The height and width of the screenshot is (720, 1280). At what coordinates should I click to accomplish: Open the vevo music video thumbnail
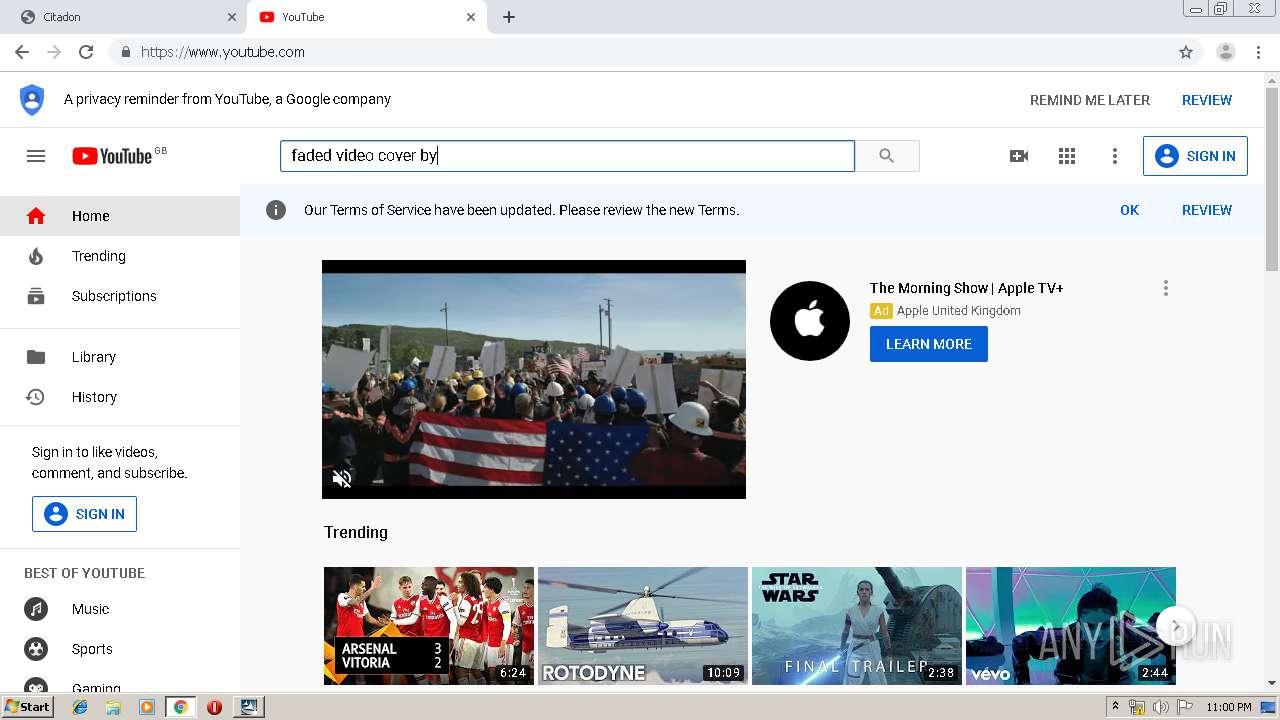pyautogui.click(x=1071, y=626)
